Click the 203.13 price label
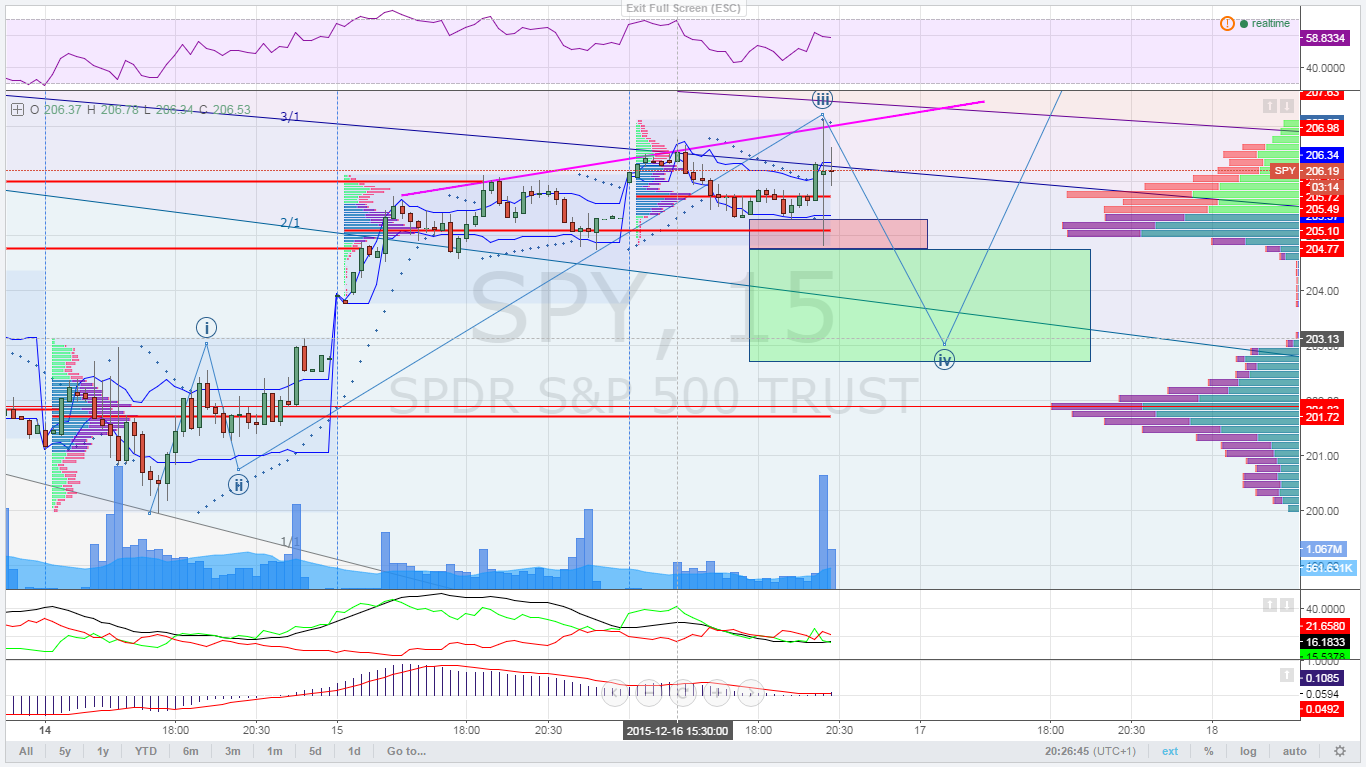Image resolution: width=1366 pixels, height=767 pixels. (x=1321, y=339)
